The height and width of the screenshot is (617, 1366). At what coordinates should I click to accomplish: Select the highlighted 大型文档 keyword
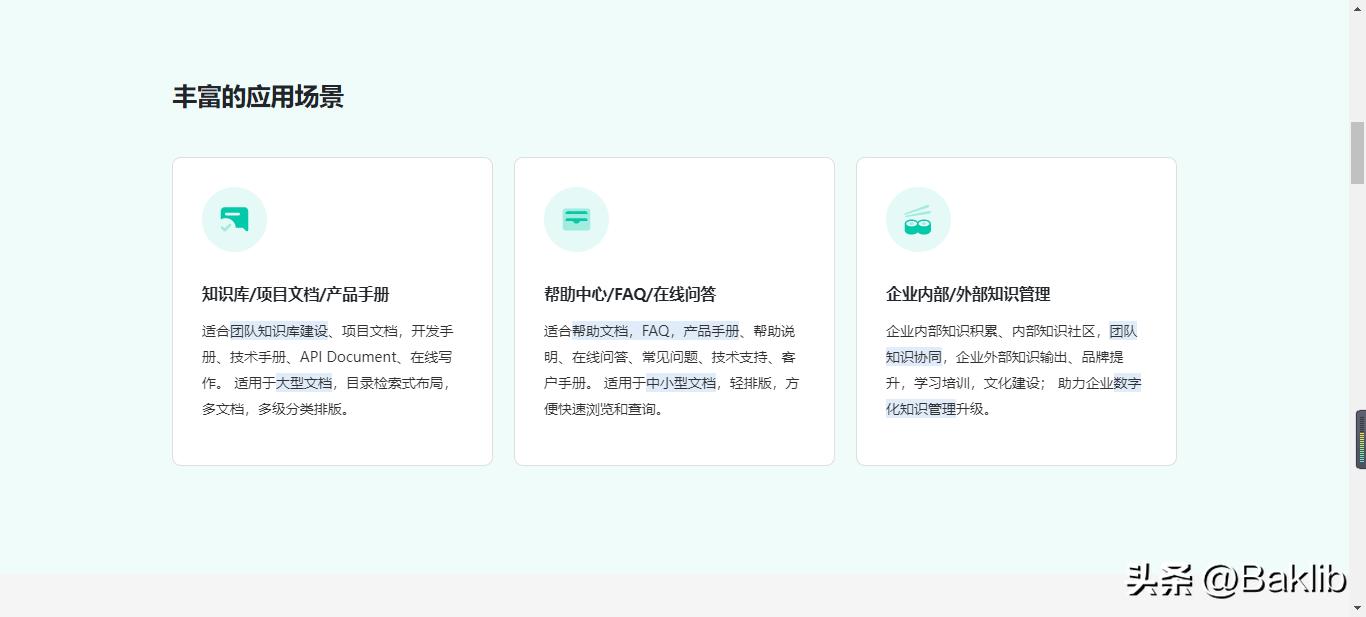tap(304, 382)
